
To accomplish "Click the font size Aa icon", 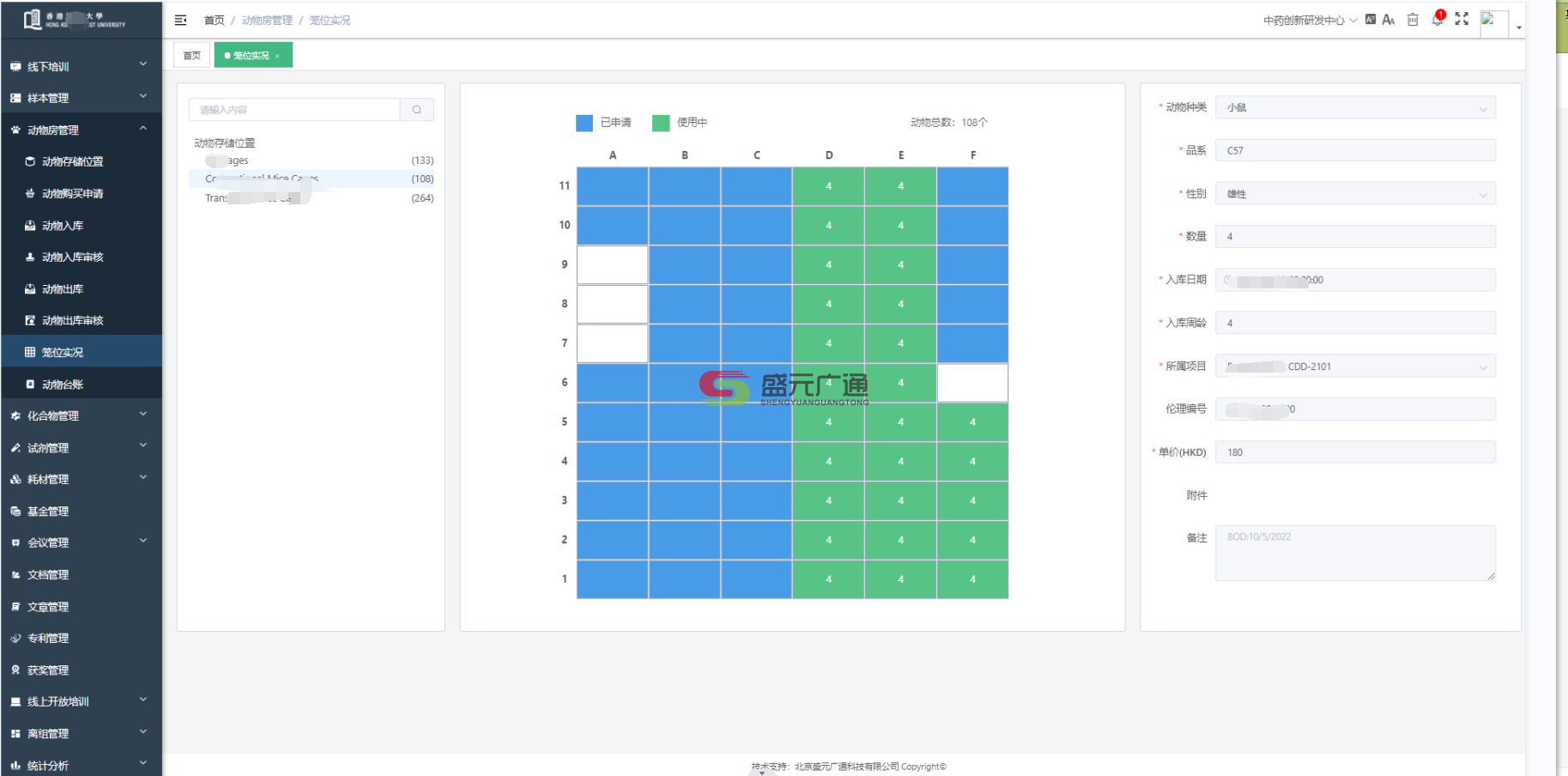I will [1389, 20].
